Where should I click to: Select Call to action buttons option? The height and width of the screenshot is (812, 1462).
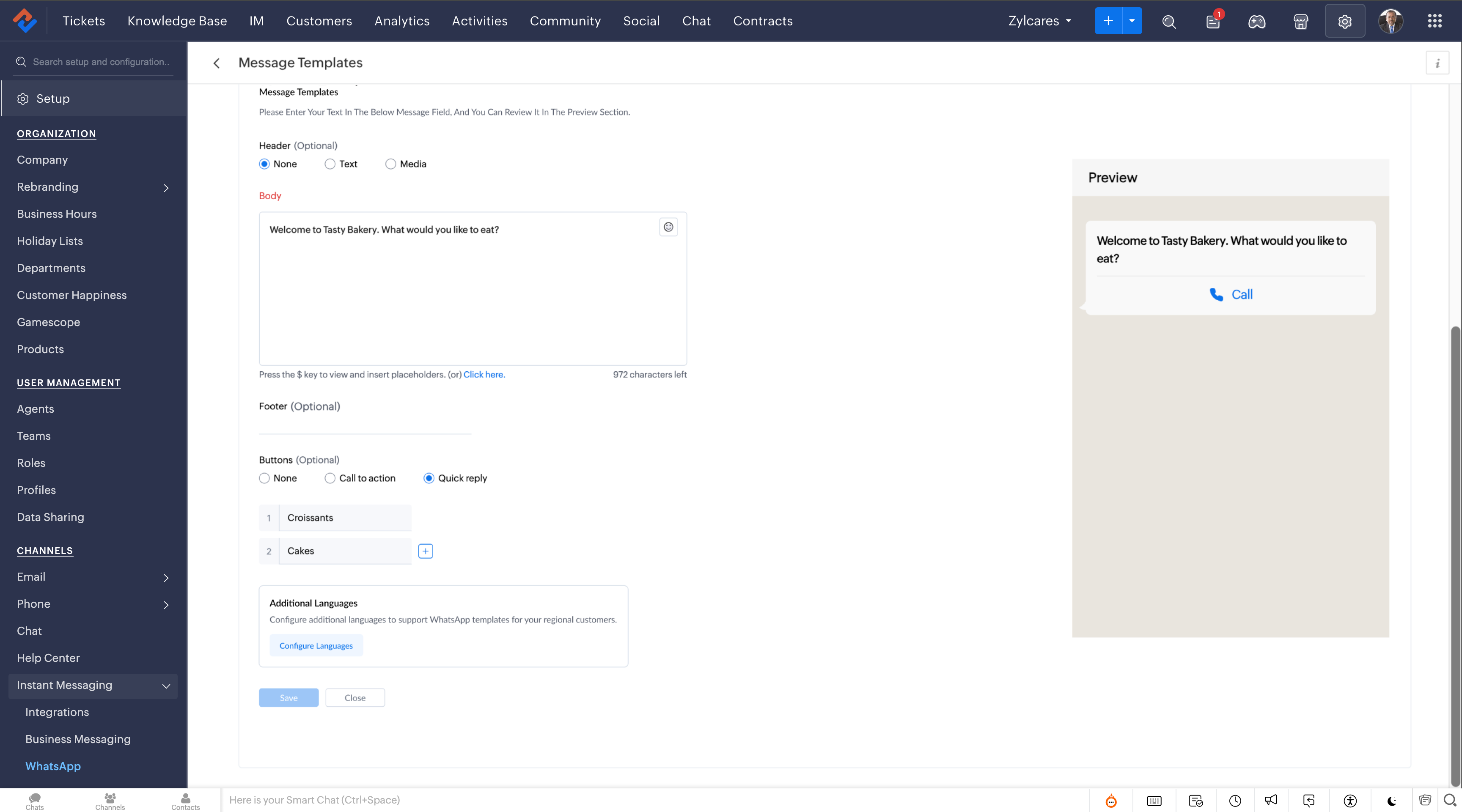tap(330, 478)
